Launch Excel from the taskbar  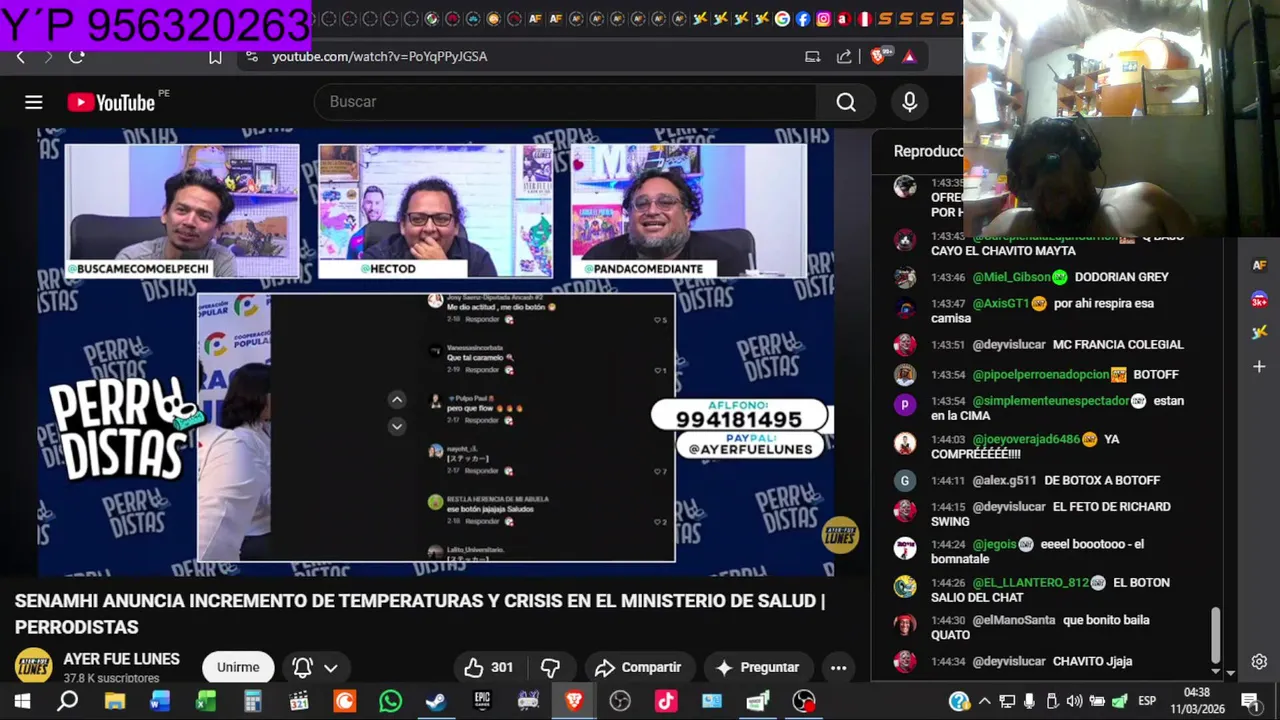tap(206, 701)
